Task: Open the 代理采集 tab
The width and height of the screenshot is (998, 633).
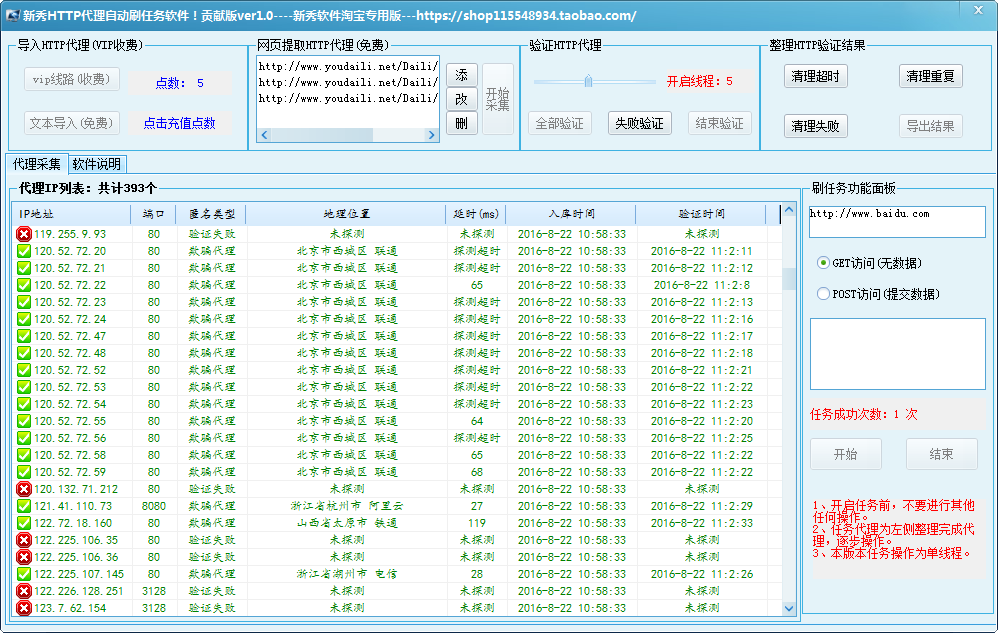Action: point(37,164)
